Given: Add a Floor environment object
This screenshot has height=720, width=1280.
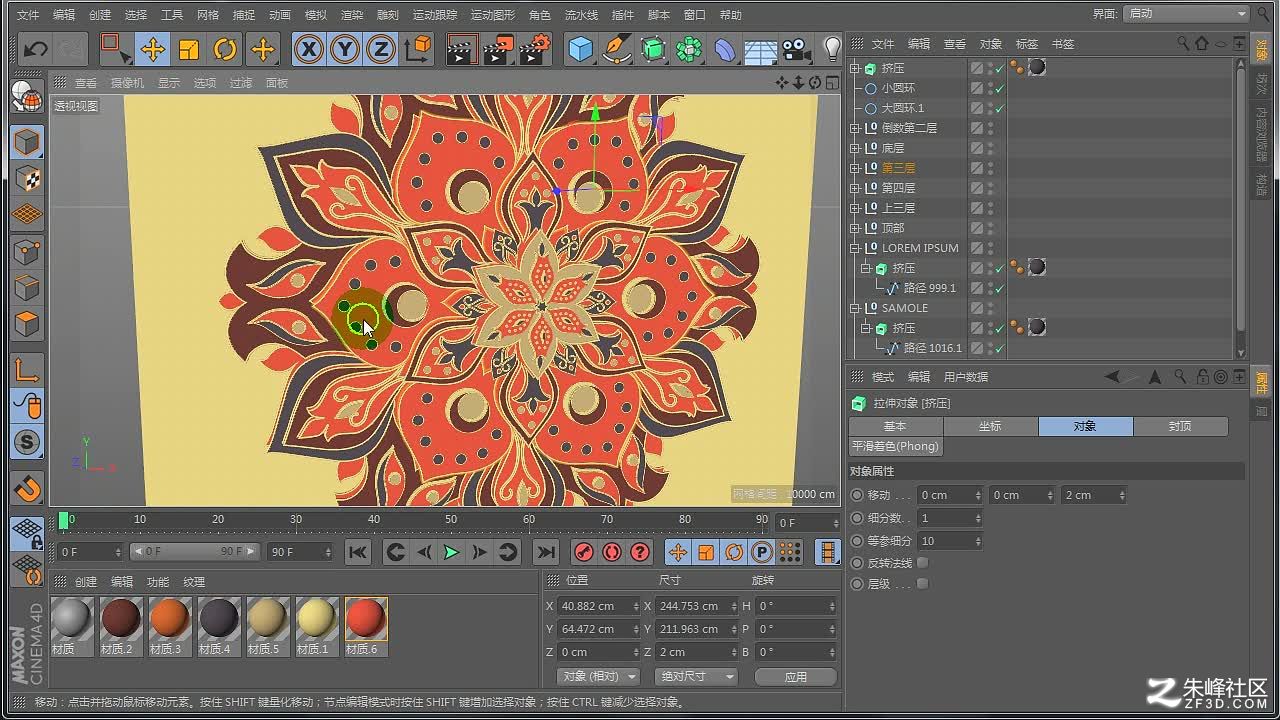Looking at the screenshot, I should [761, 49].
